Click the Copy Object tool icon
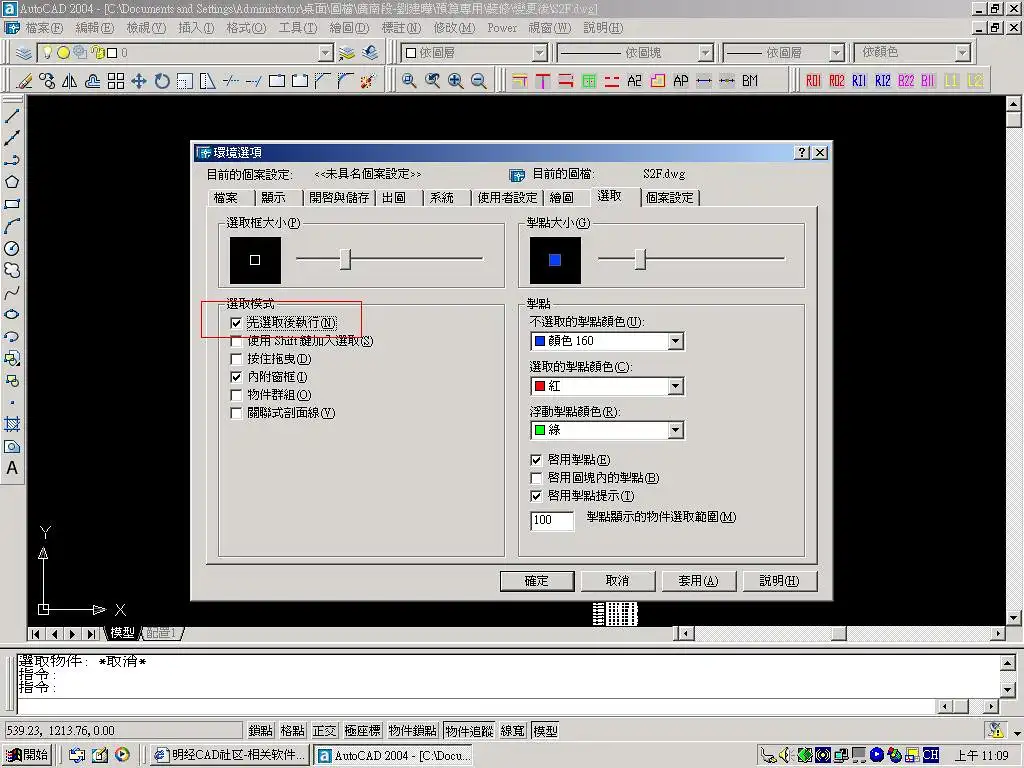The image size is (1024, 768). coord(47,81)
